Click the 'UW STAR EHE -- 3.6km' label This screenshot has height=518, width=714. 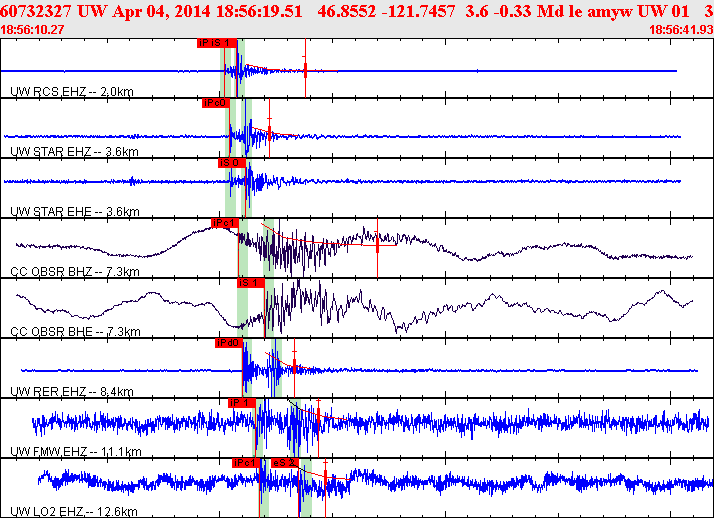(x=75, y=212)
